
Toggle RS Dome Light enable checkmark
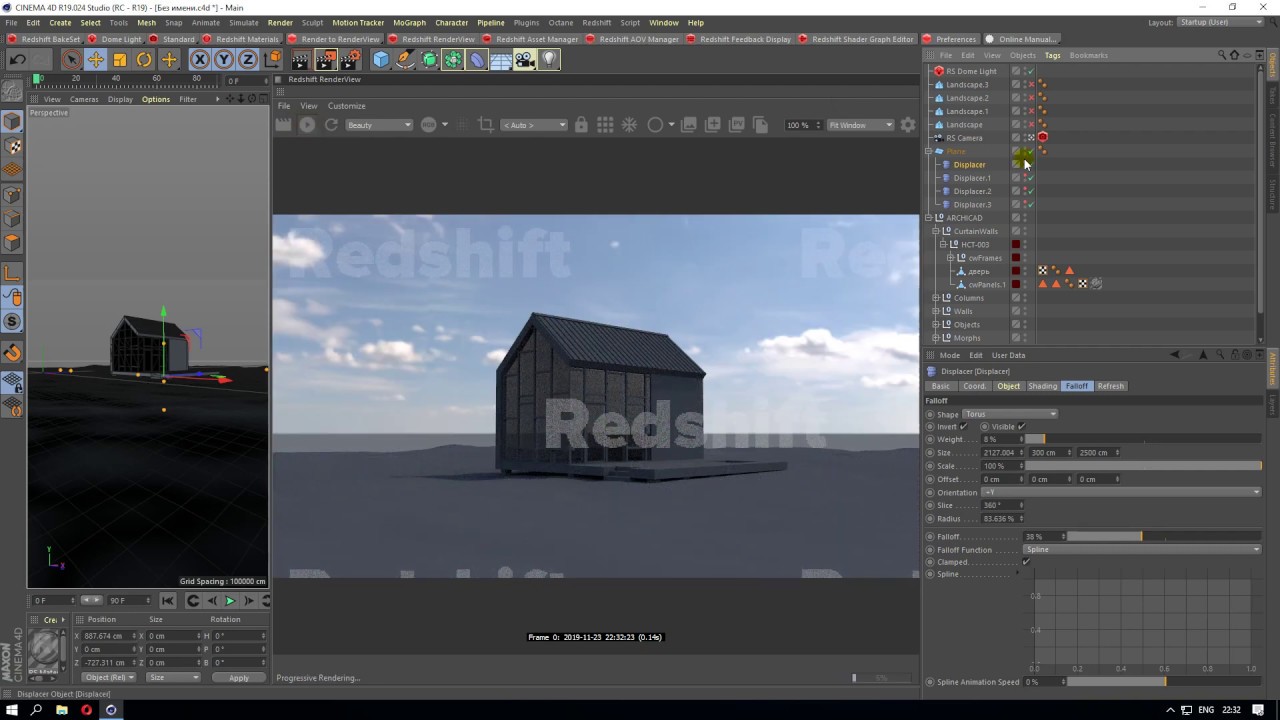pos(1031,71)
